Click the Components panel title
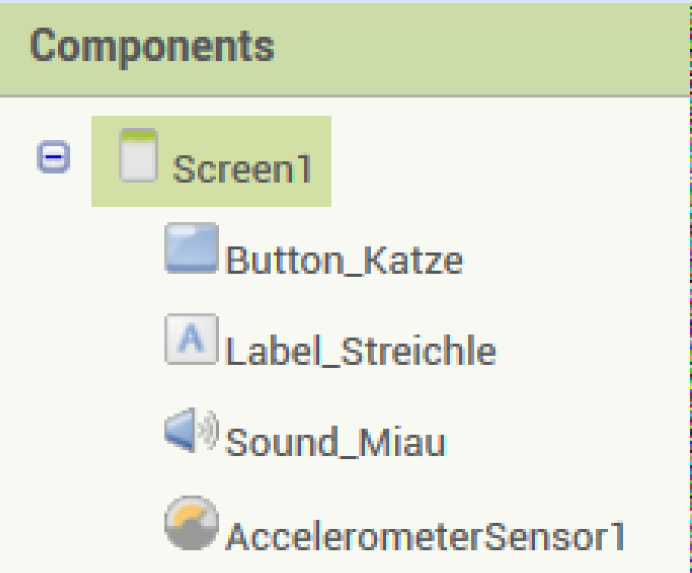Image resolution: width=692 pixels, height=573 pixels. tap(152, 46)
